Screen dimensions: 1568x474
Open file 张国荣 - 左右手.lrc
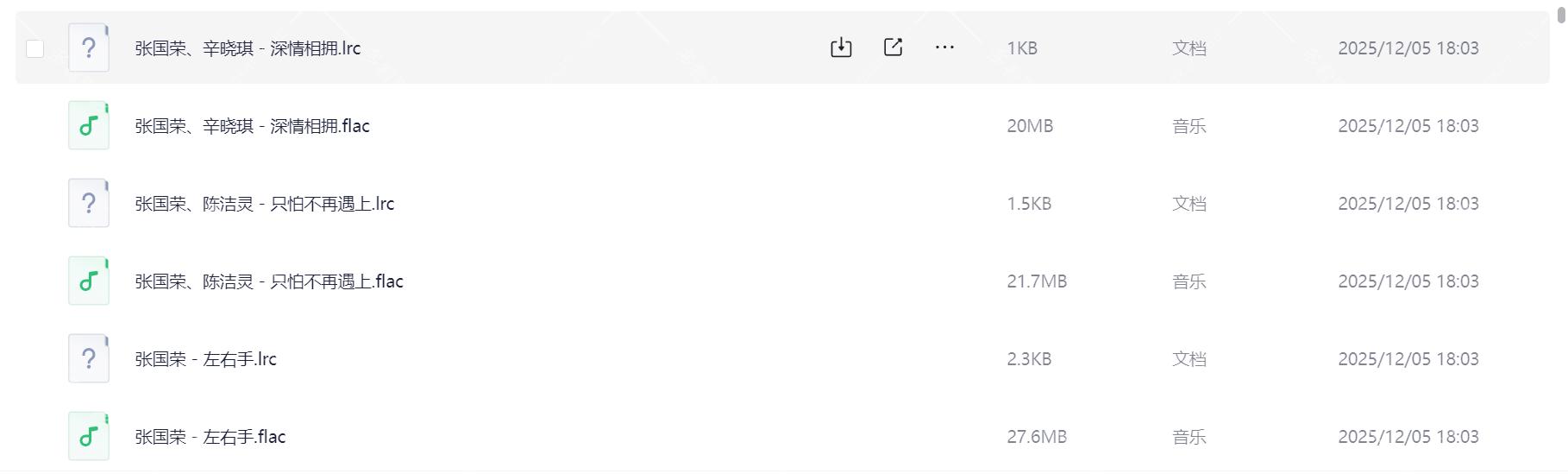205,359
